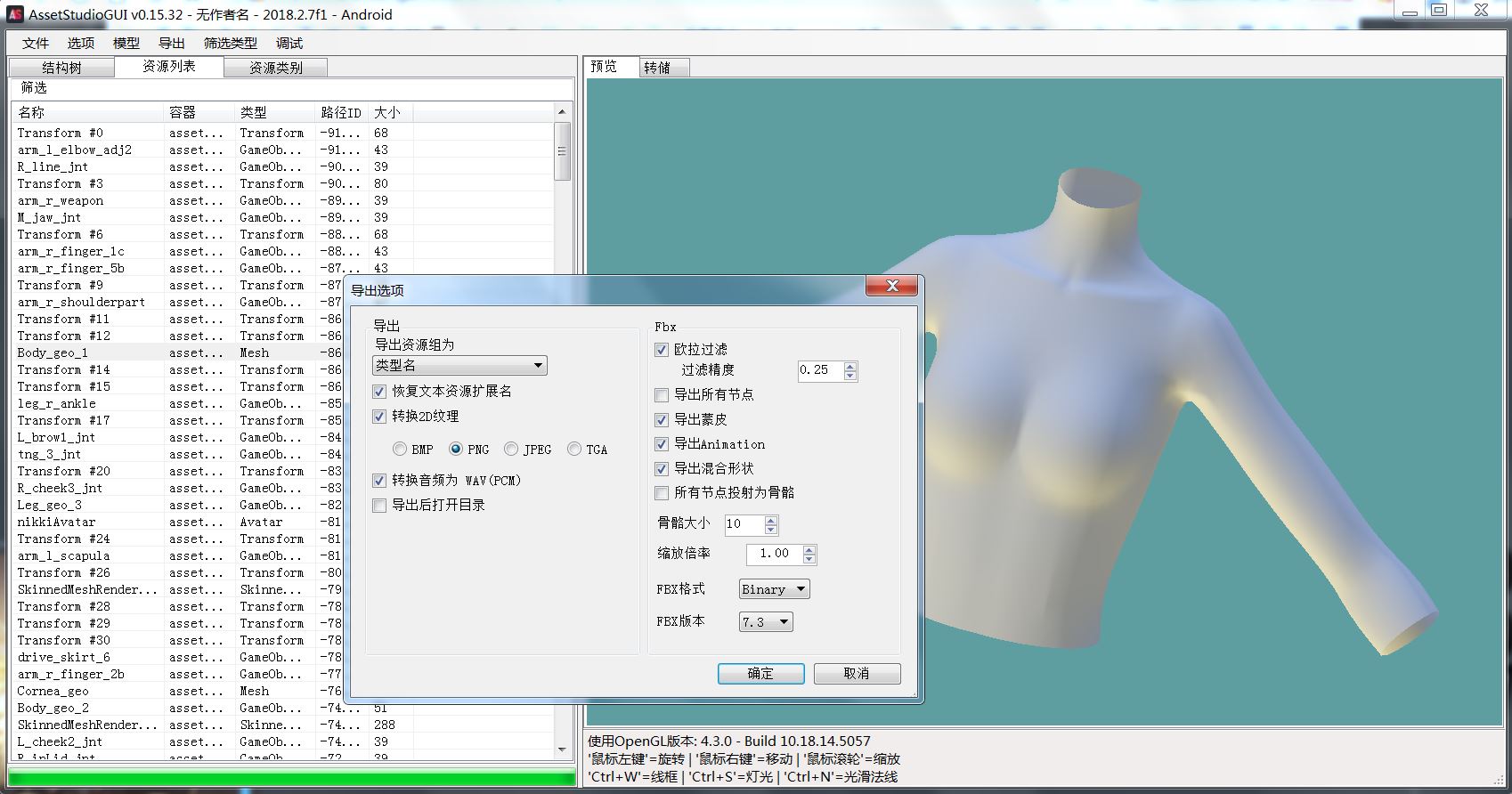
Task: Open the 导出 menu
Action: point(171,43)
